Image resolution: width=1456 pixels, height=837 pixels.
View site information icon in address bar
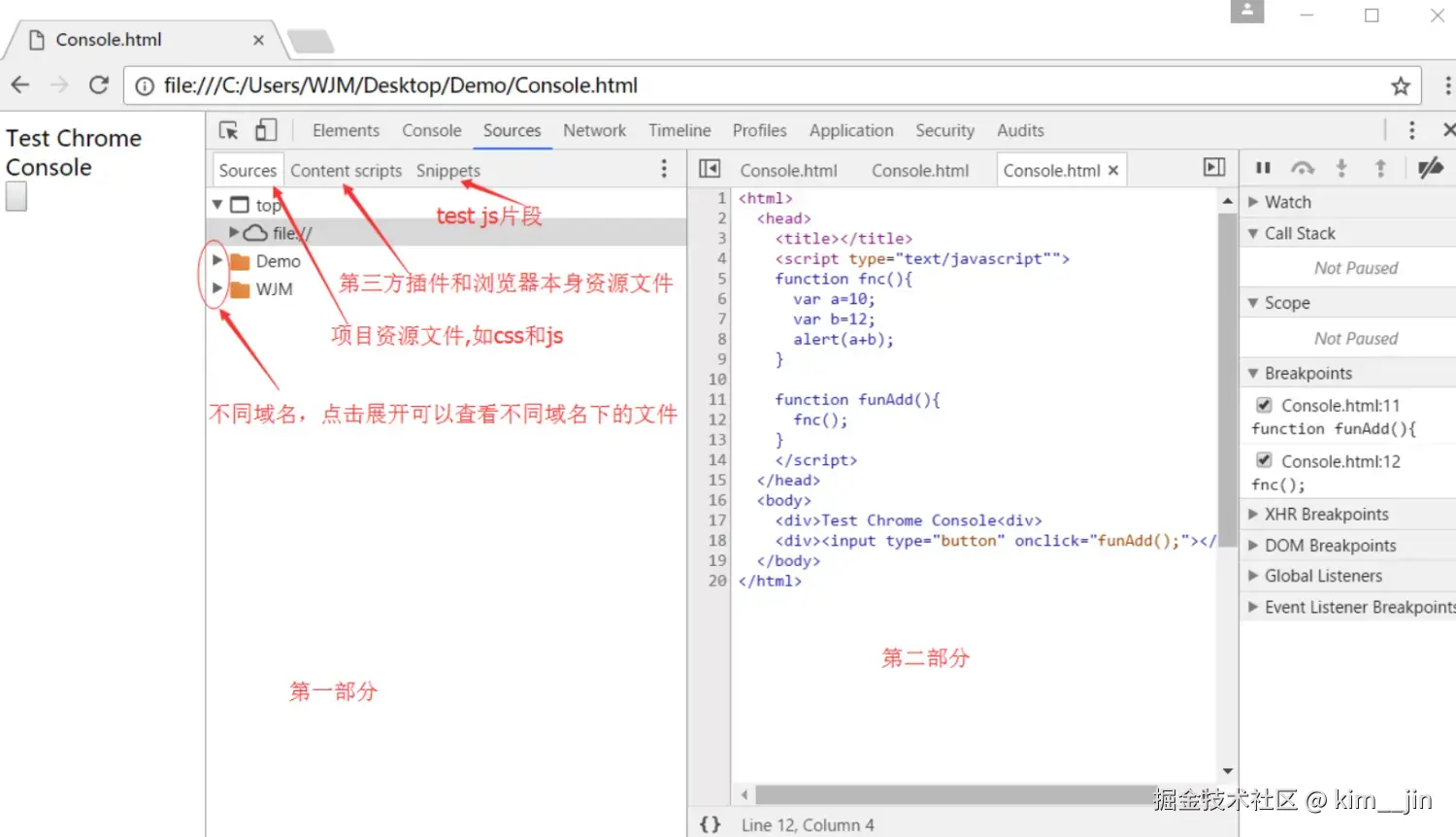click(x=144, y=85)
